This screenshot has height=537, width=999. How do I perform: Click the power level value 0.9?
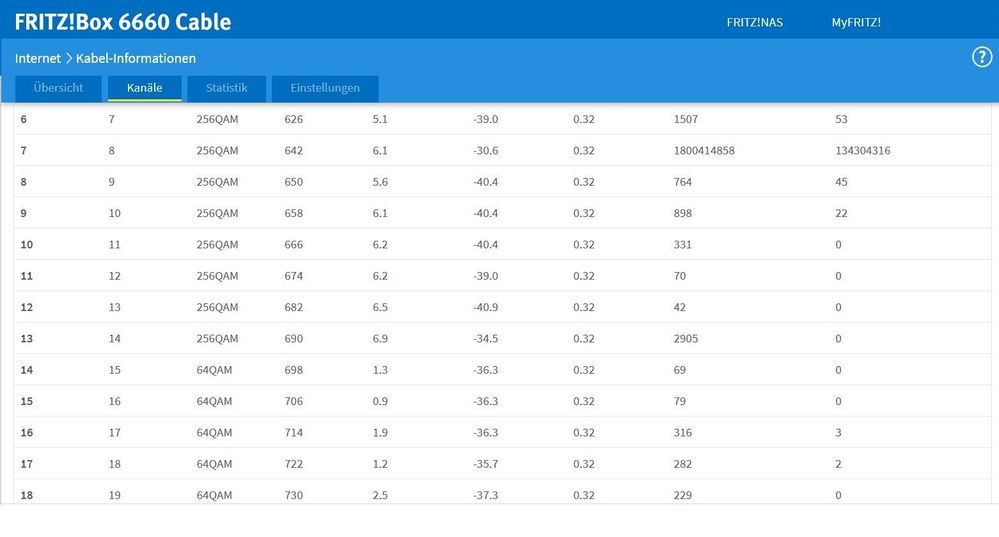pos(380,401)
